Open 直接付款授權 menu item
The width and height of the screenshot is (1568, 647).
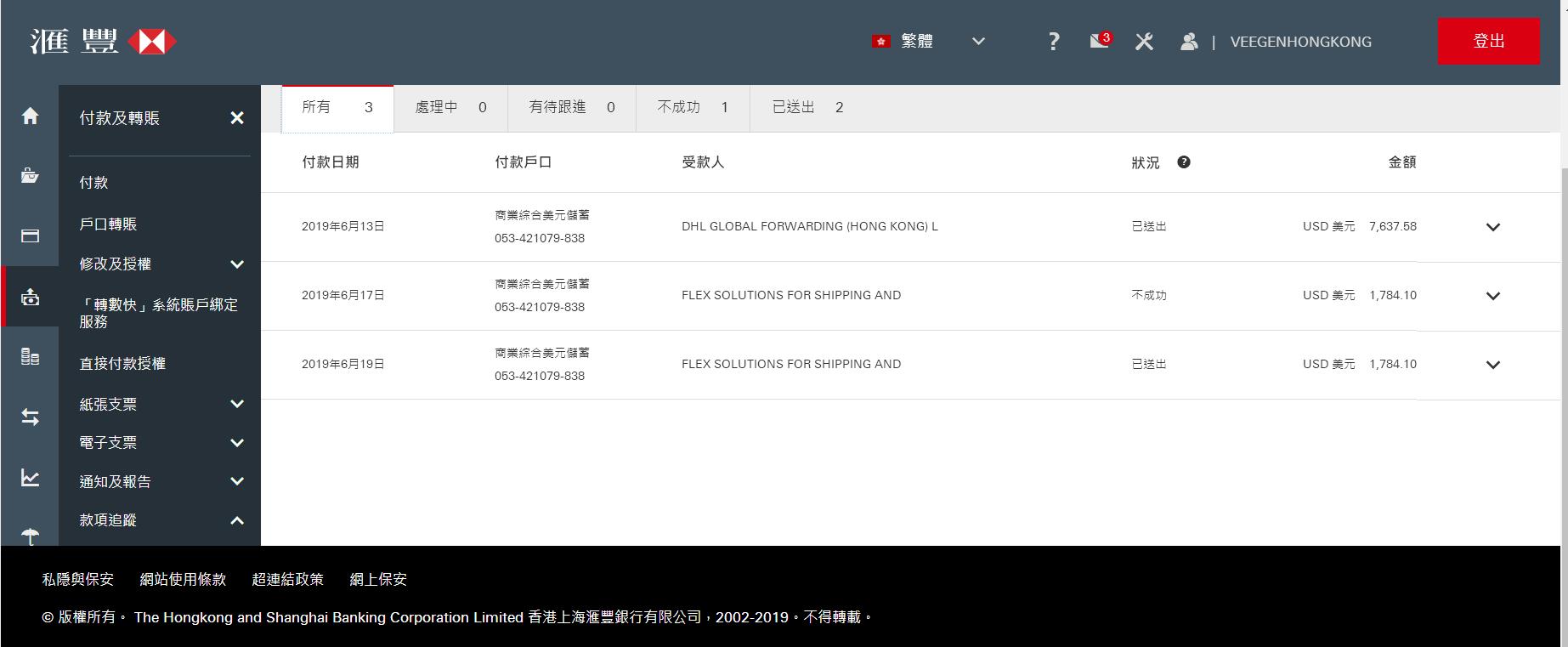tap(122, 363)
